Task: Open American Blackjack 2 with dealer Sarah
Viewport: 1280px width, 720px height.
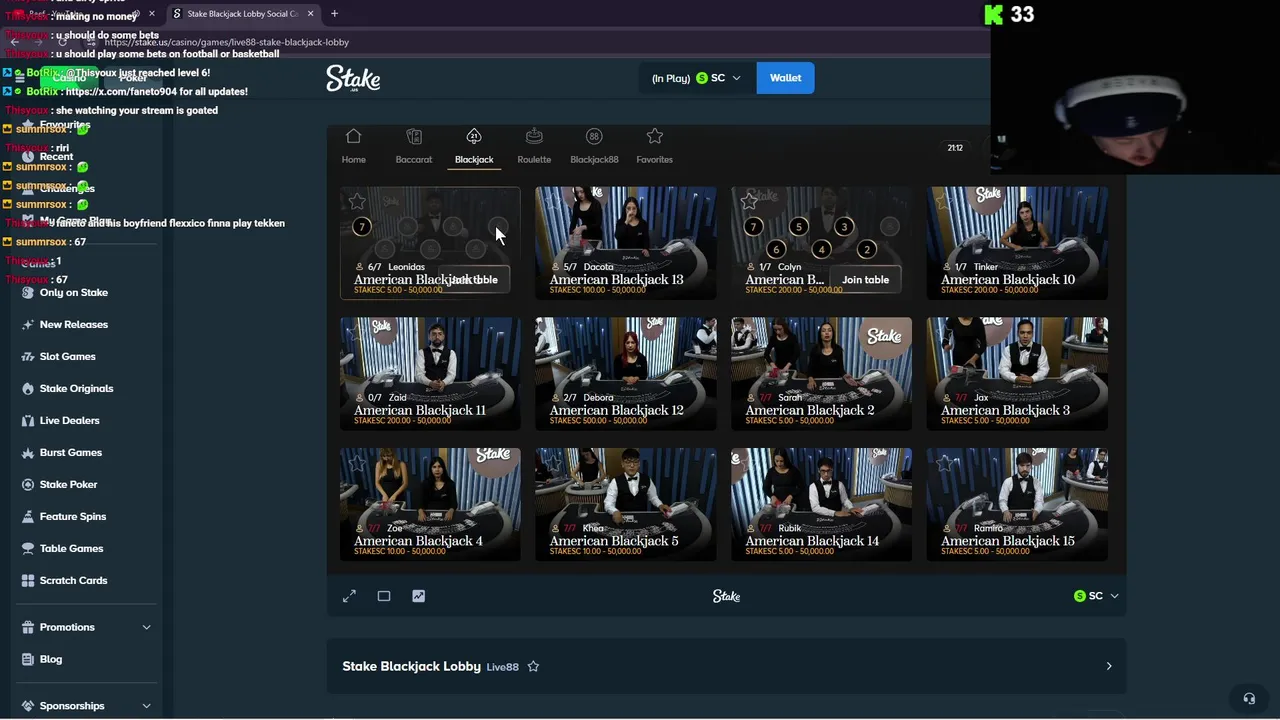Action: (821, 374)
